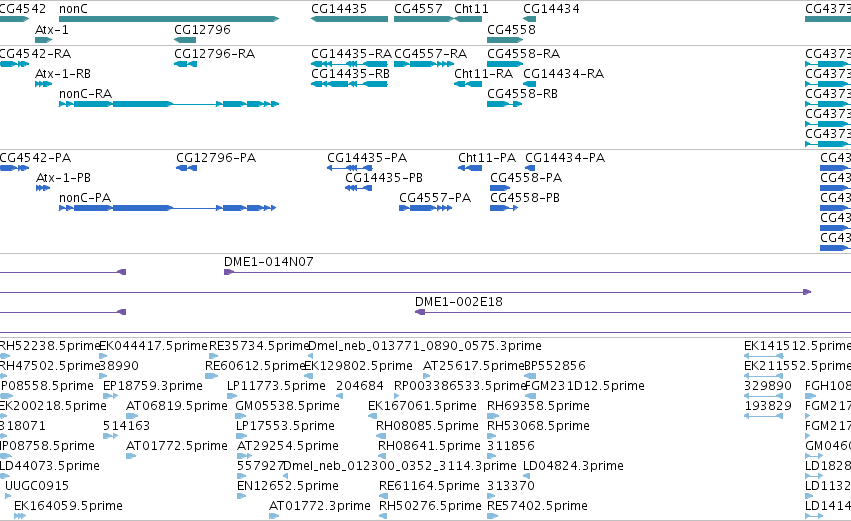Select the CG14435-PB protein

[x=358, y=188]
